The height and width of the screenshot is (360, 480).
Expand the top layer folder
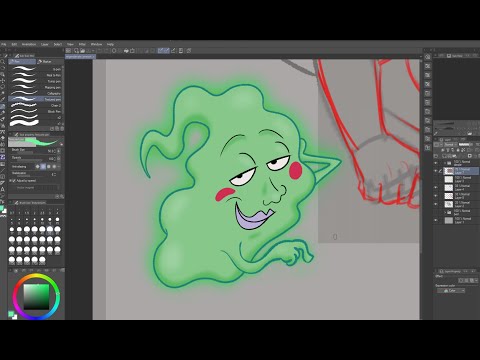point(445,163)
